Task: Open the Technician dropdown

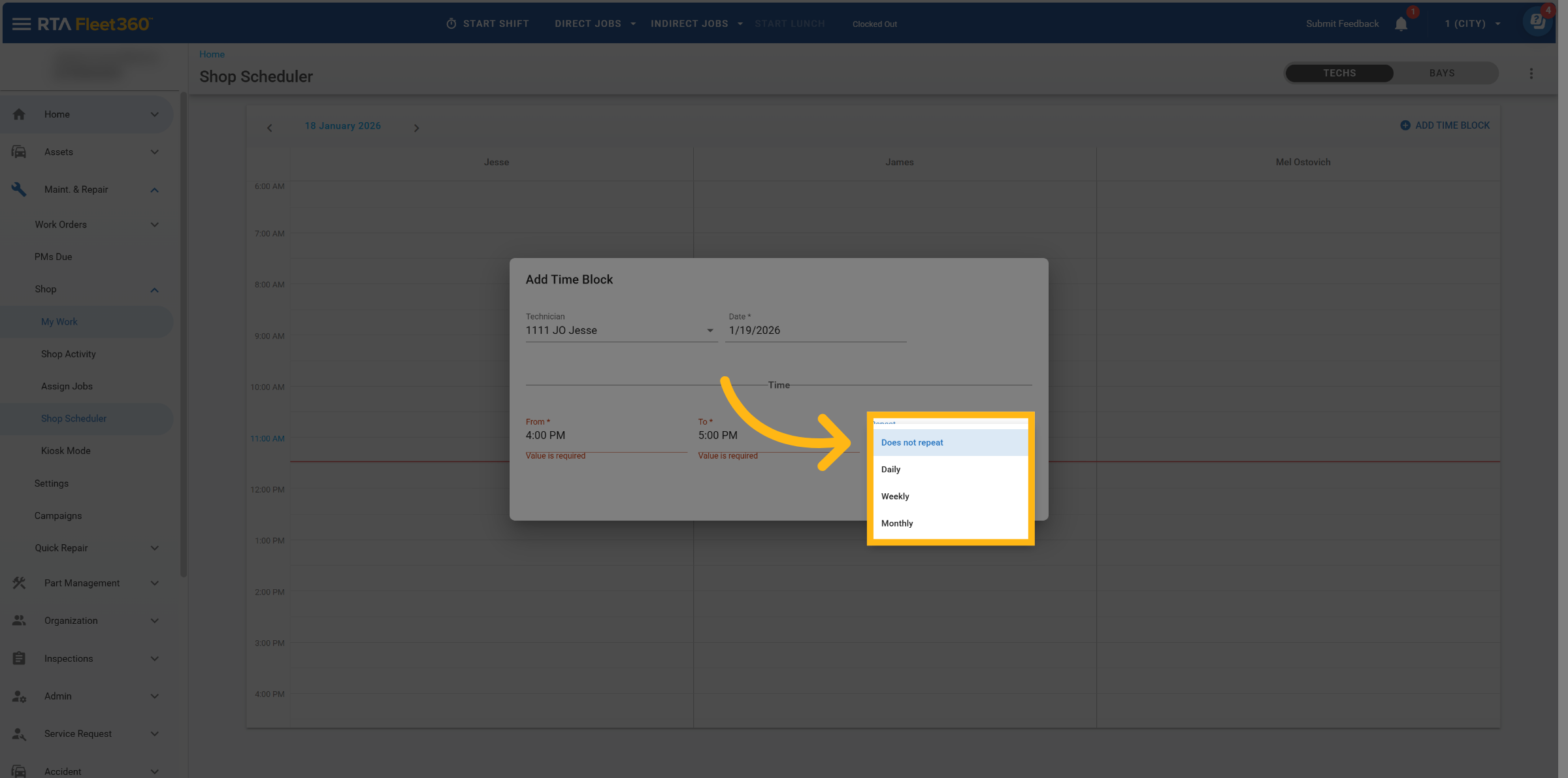Action: tap(621, 331)
